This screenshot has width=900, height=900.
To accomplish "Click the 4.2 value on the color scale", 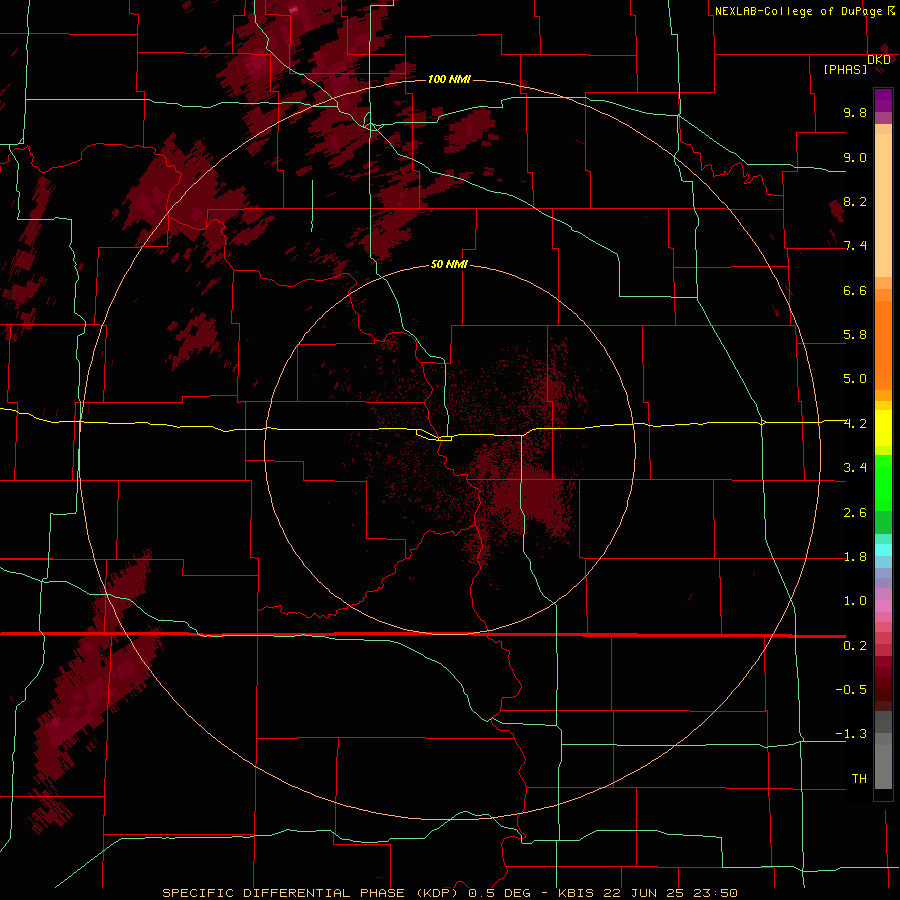I will click(x=855, y=424).
